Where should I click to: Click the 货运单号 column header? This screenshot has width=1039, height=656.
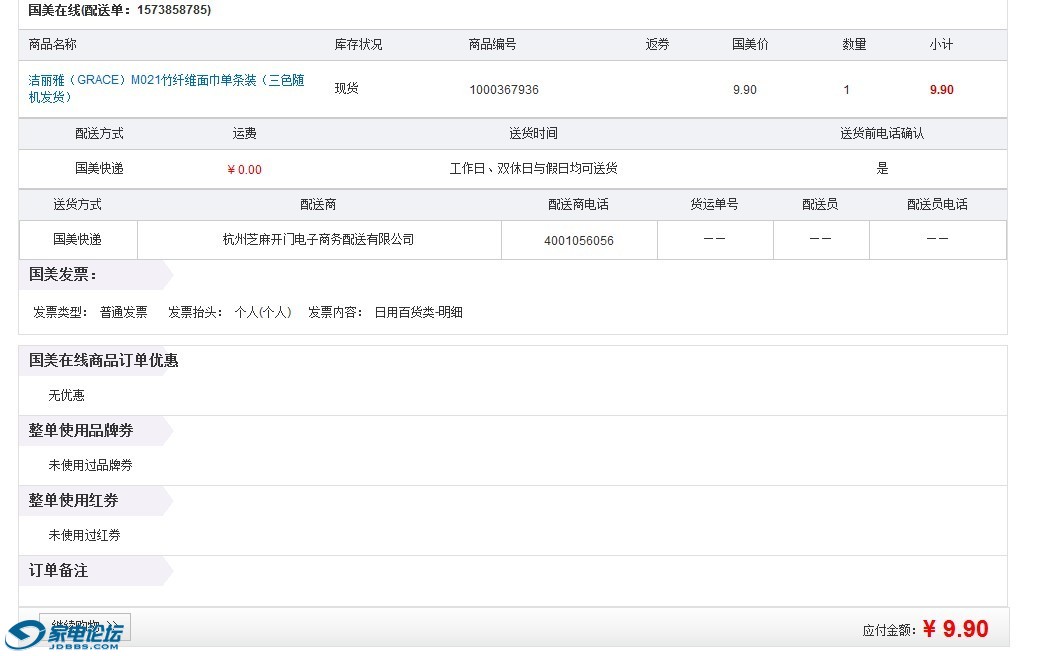tap(714, 204)
